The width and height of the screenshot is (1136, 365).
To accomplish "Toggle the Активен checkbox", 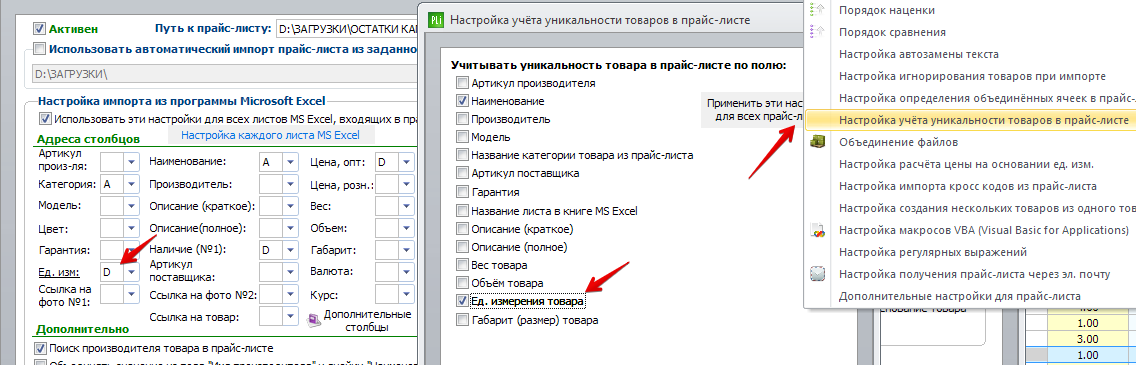I will pos(39,29).
